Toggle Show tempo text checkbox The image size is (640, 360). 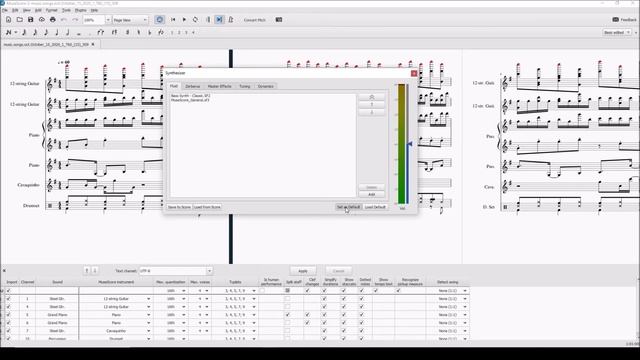click(376, 291)
